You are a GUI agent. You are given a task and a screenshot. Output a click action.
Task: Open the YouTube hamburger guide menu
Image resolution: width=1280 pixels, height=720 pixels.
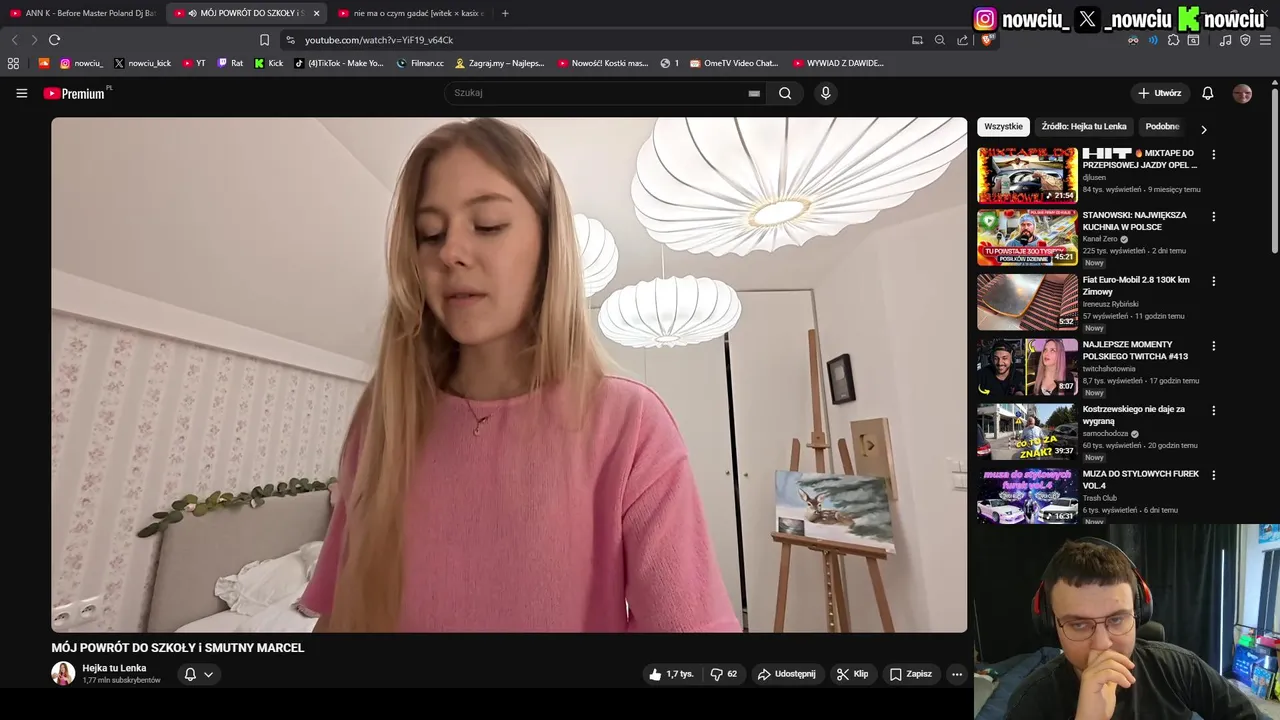[22, 93]
